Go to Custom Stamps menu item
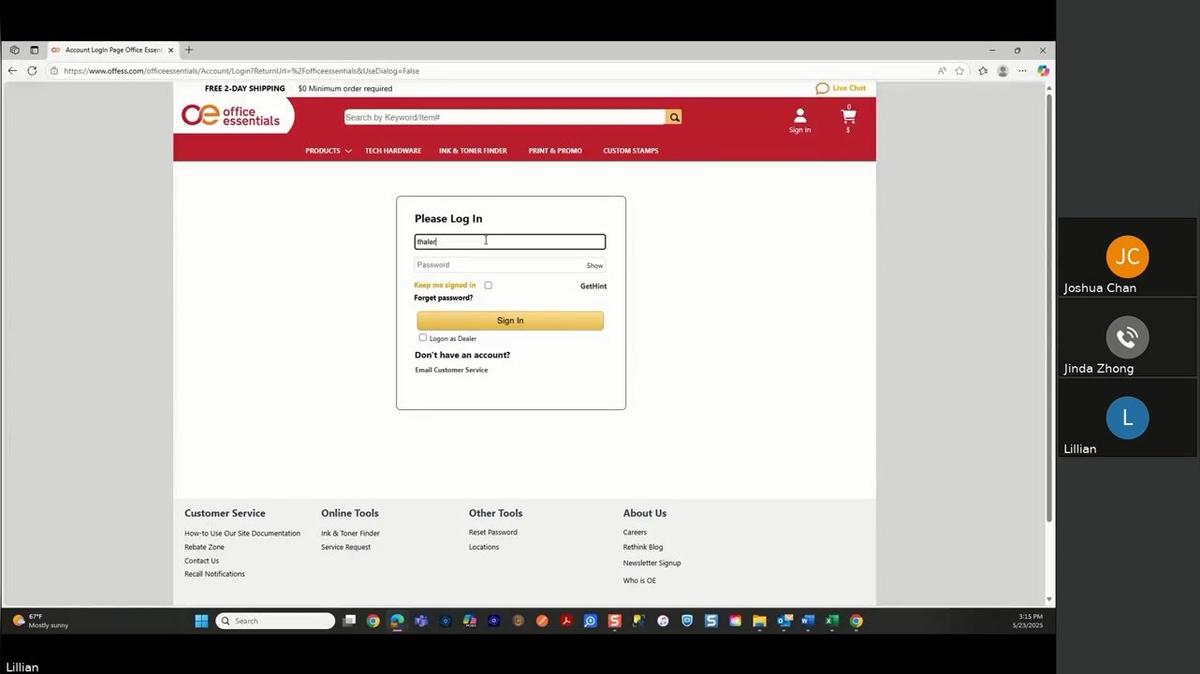Screen dimensions: 1200x674 [630, 151]
